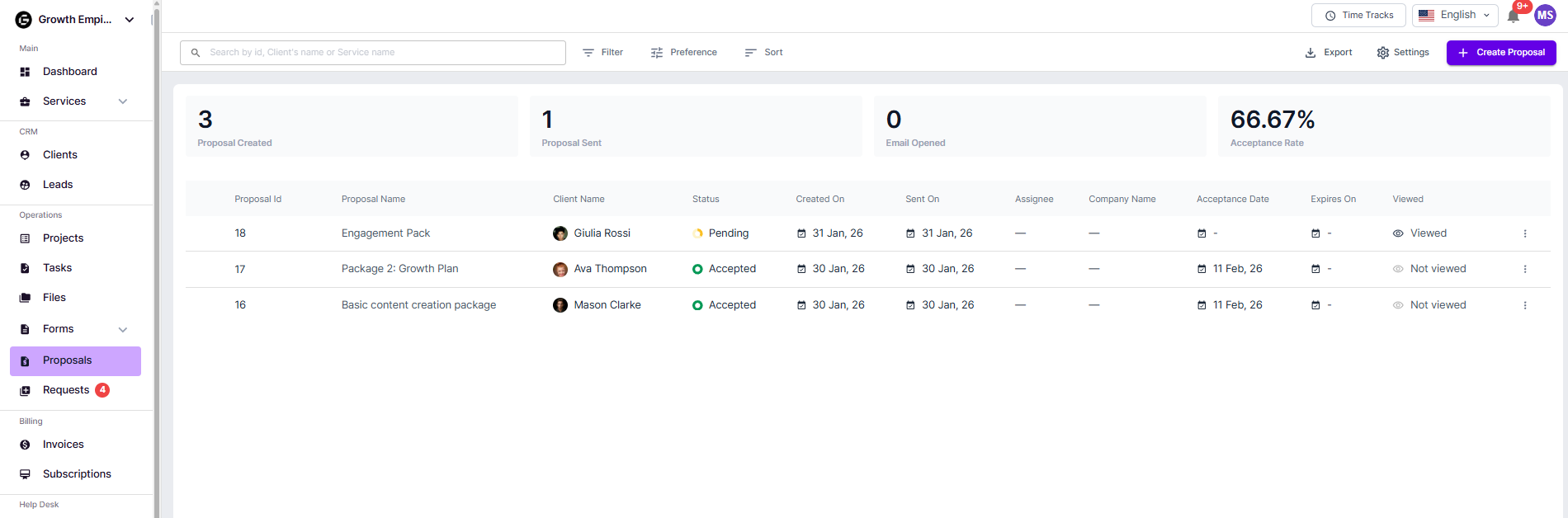
Task: Click the Sort icon
Action: 750,53
